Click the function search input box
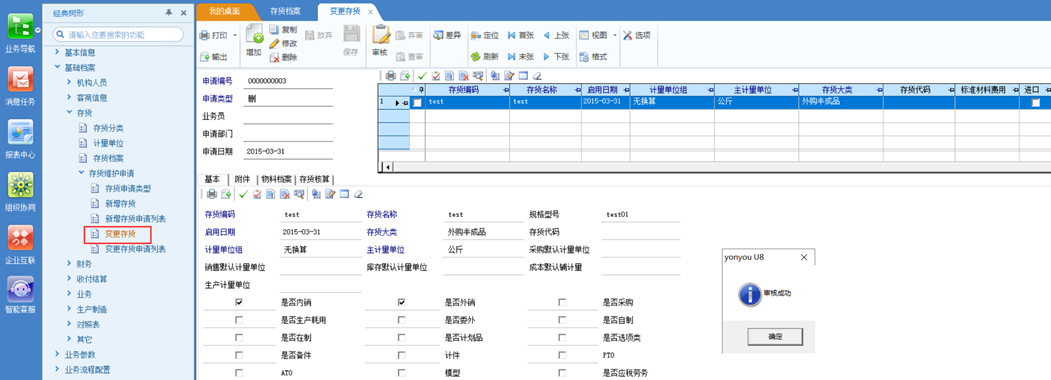 point(118,34)
